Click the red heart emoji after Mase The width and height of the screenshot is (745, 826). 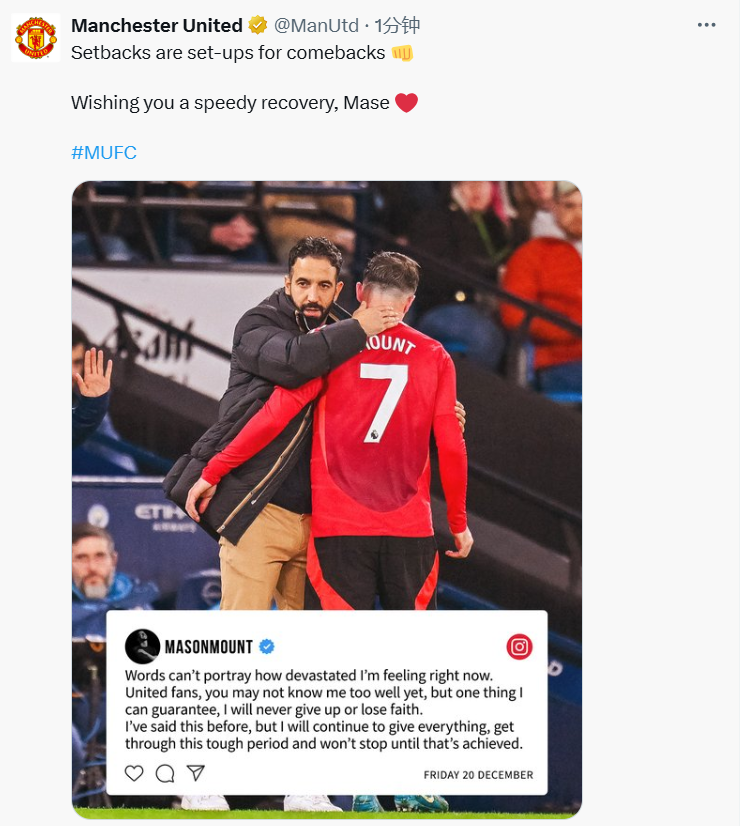[406, 103]
